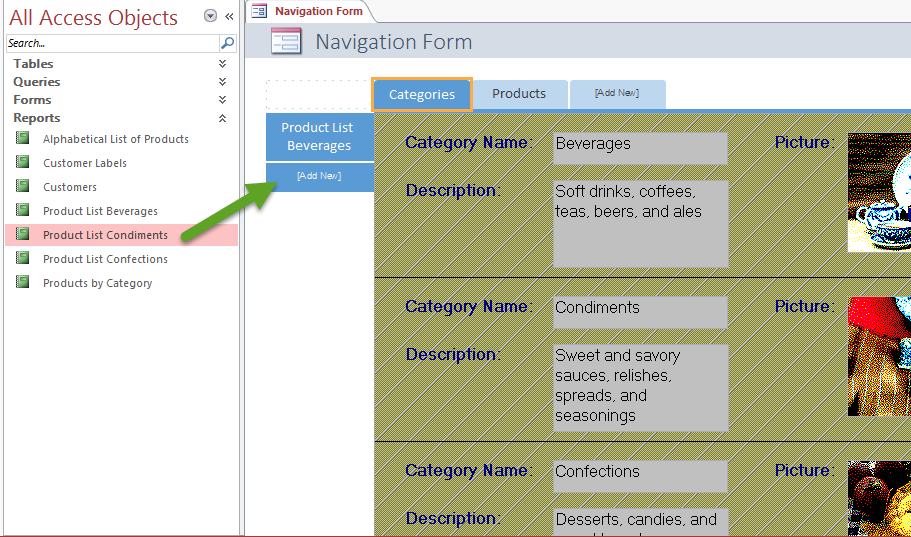The image size is (911, 537).
Task: Select the Categories tab
Action: point(421,94)
